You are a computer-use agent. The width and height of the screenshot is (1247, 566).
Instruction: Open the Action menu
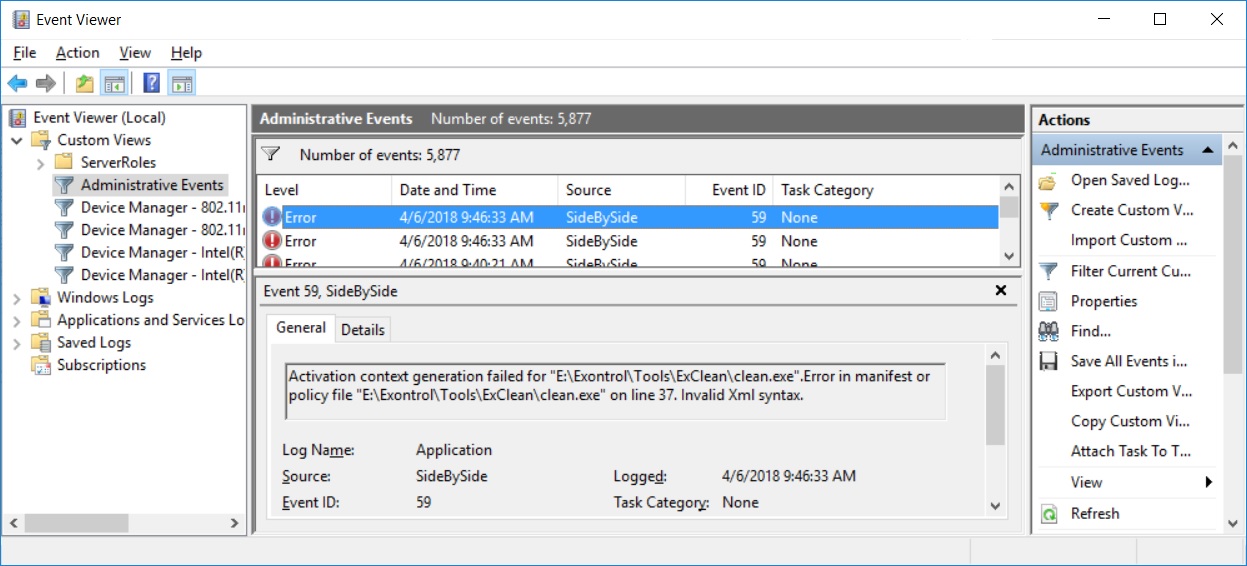click(x=77, y=53)
